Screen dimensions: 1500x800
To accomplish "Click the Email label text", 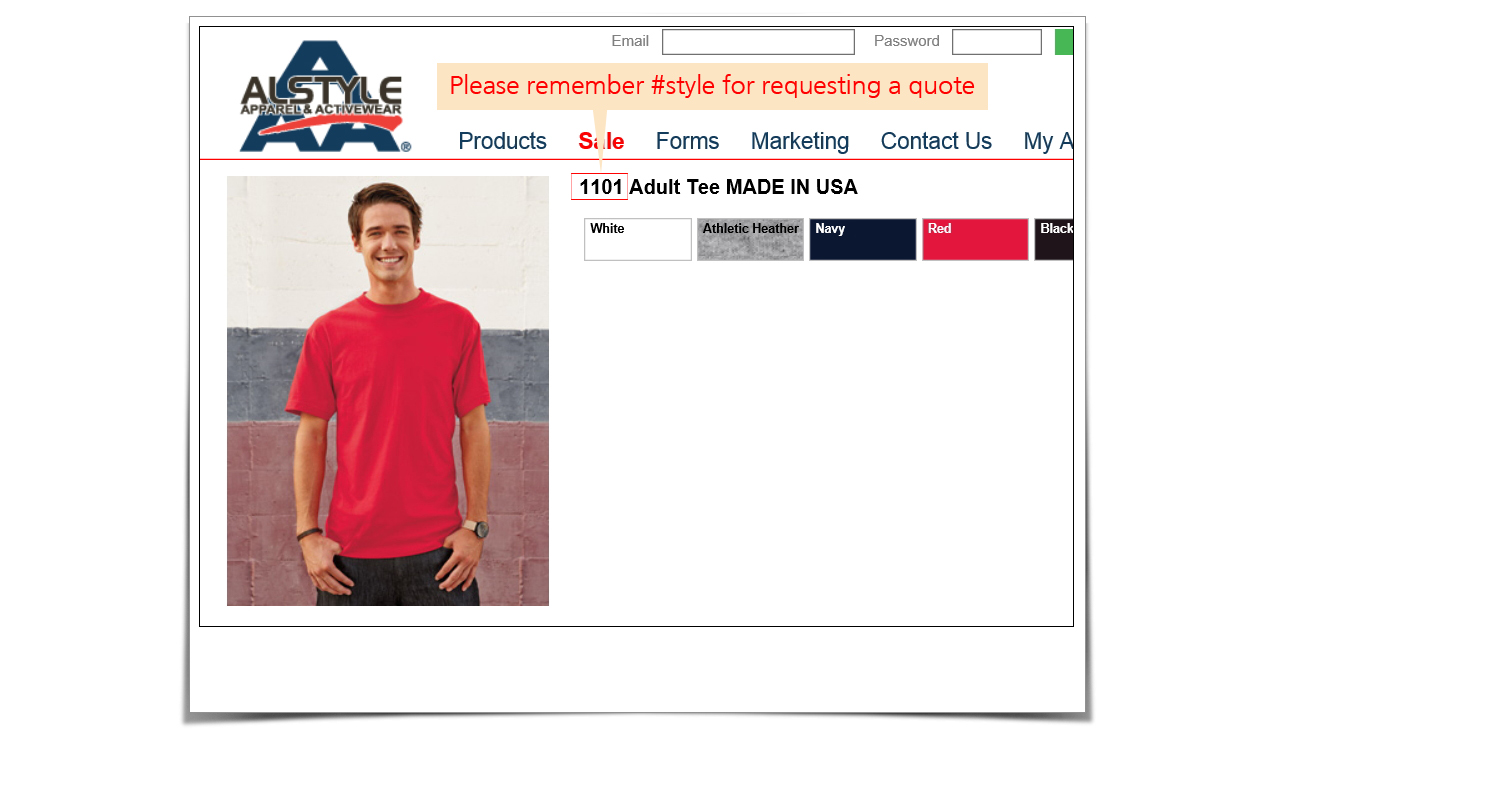I will tap(630, 41).
